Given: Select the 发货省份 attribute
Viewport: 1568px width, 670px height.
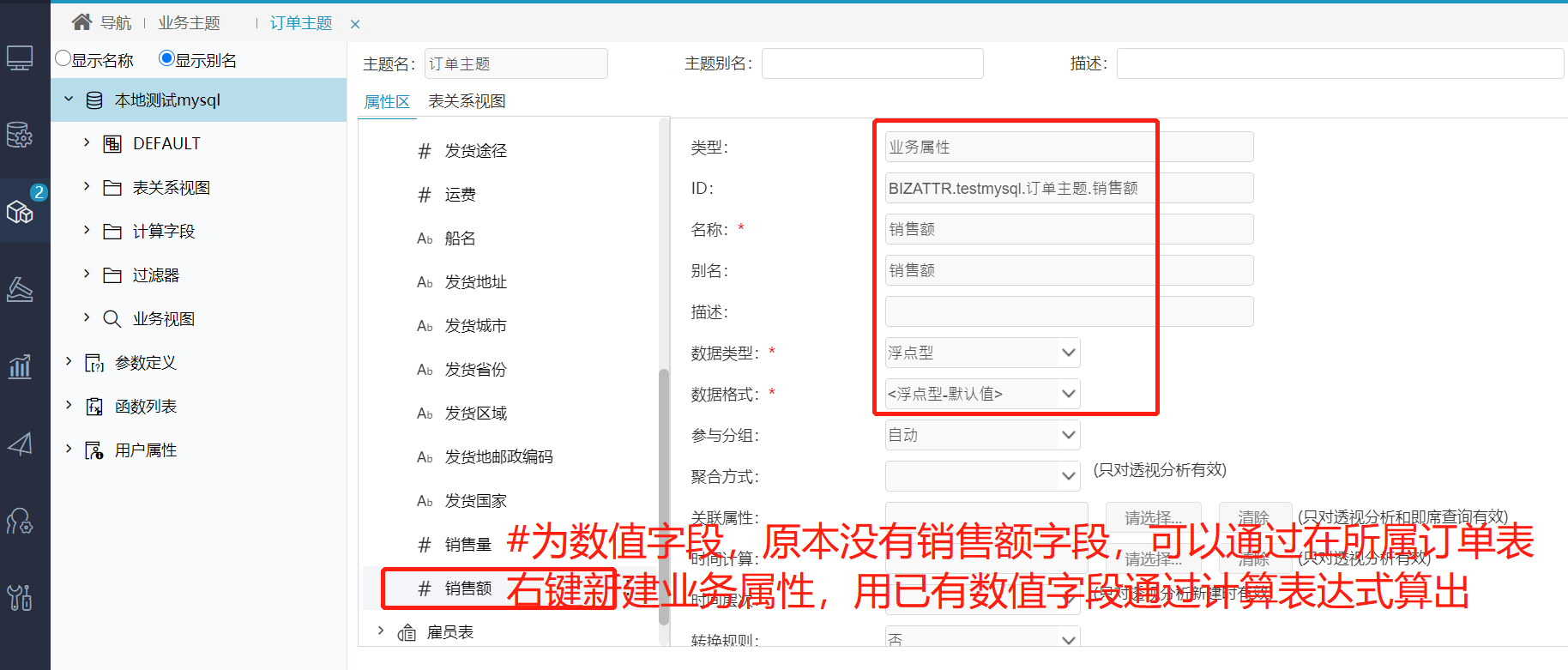Looking at the screenshot, I should pyautogui.click(x=475, y=370).
